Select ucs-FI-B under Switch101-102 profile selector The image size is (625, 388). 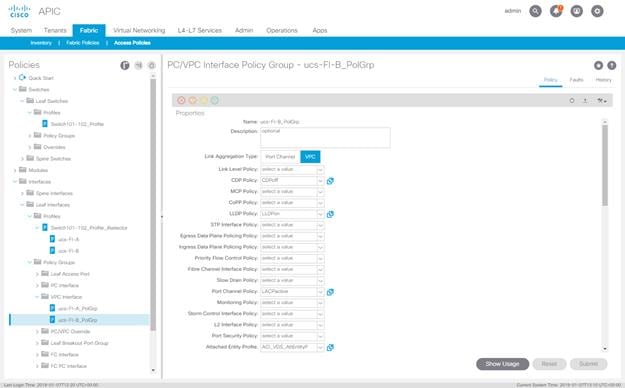click(69, 251)
